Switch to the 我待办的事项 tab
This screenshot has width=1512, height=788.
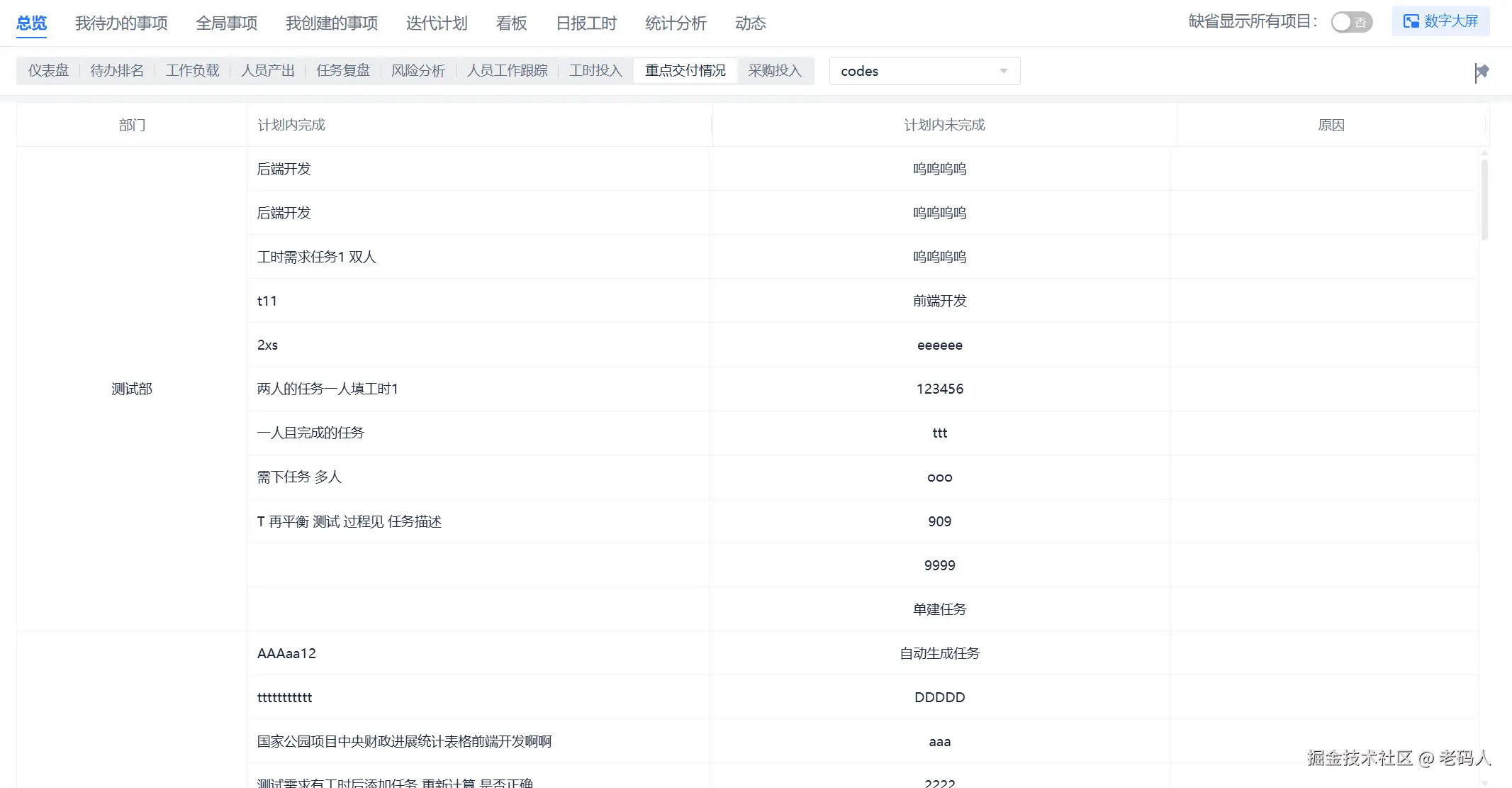coord(121,23)
